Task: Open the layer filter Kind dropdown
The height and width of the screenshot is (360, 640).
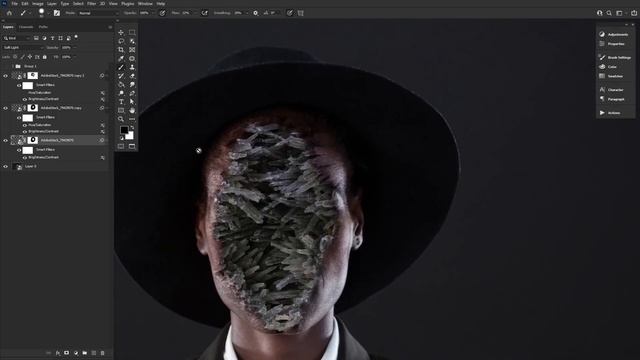Action: (x=16, y=38)
